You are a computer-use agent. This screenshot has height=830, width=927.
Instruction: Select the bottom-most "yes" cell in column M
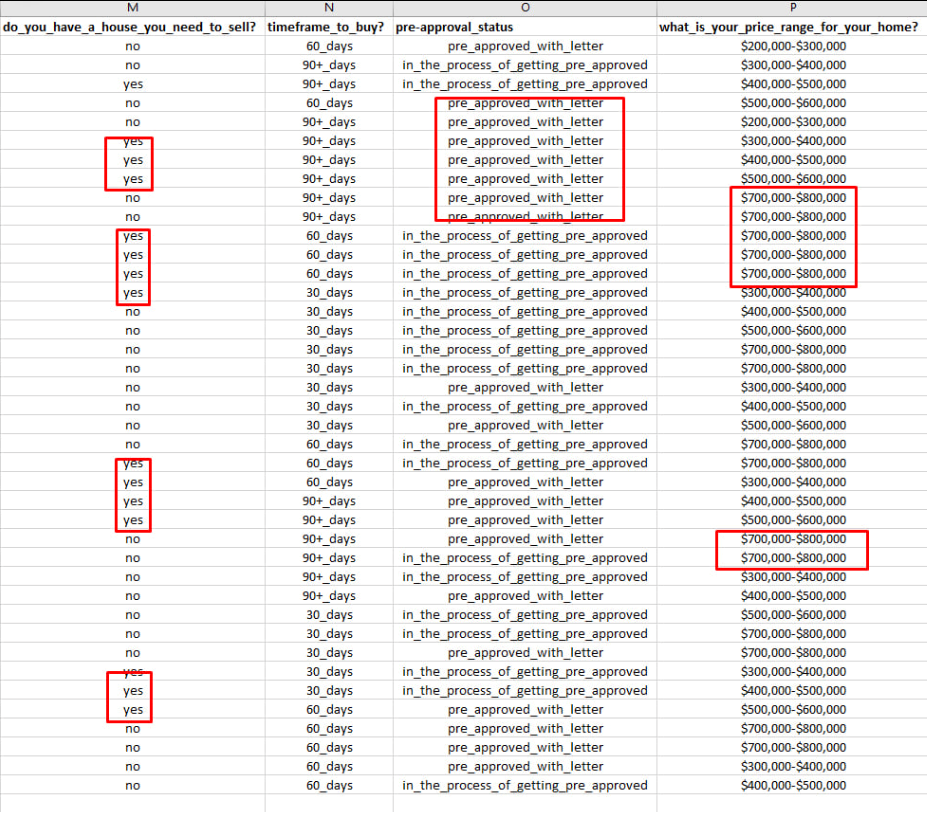pyautogui.click(x=132, y=710)
